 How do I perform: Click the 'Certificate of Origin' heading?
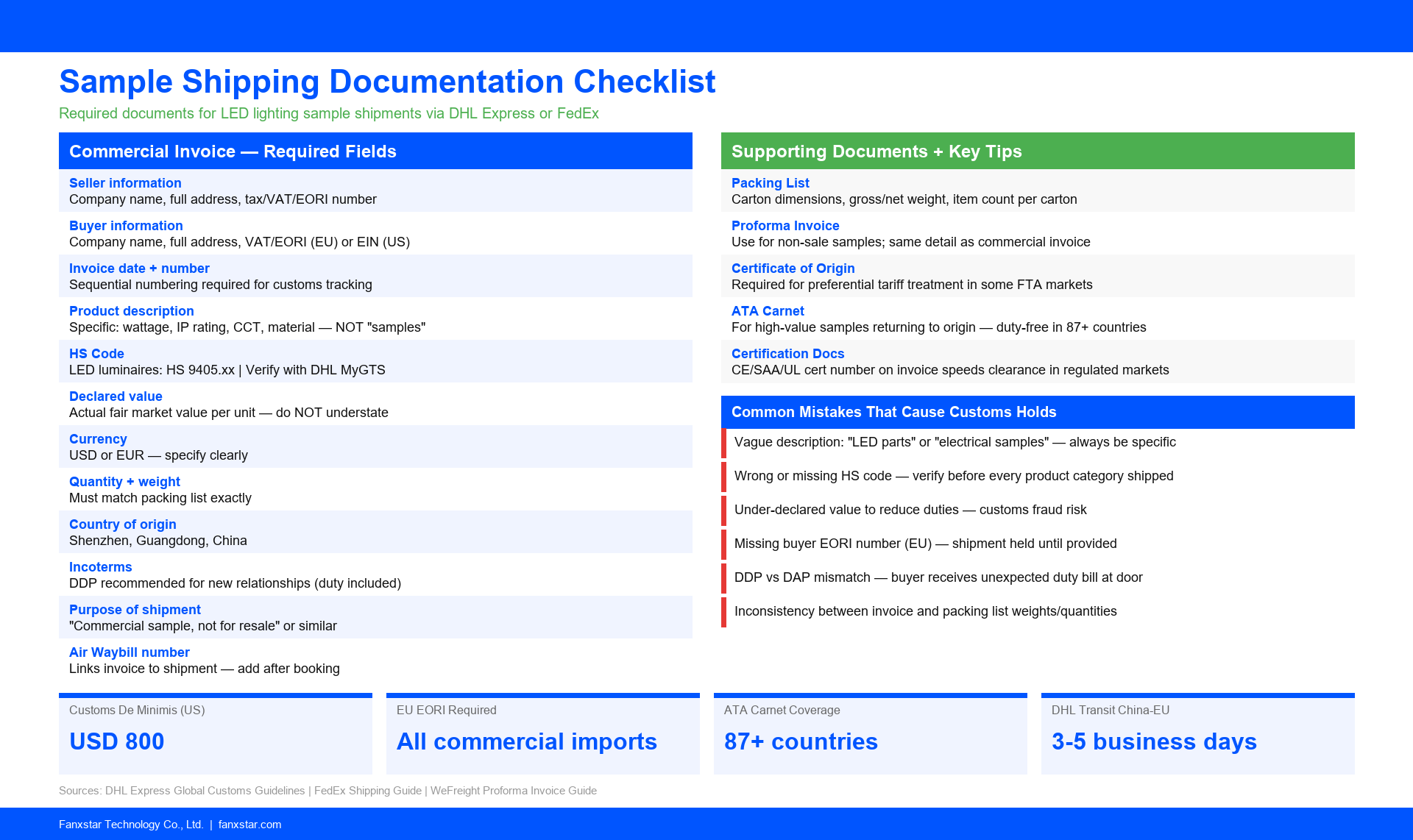[x=793, y=268]
